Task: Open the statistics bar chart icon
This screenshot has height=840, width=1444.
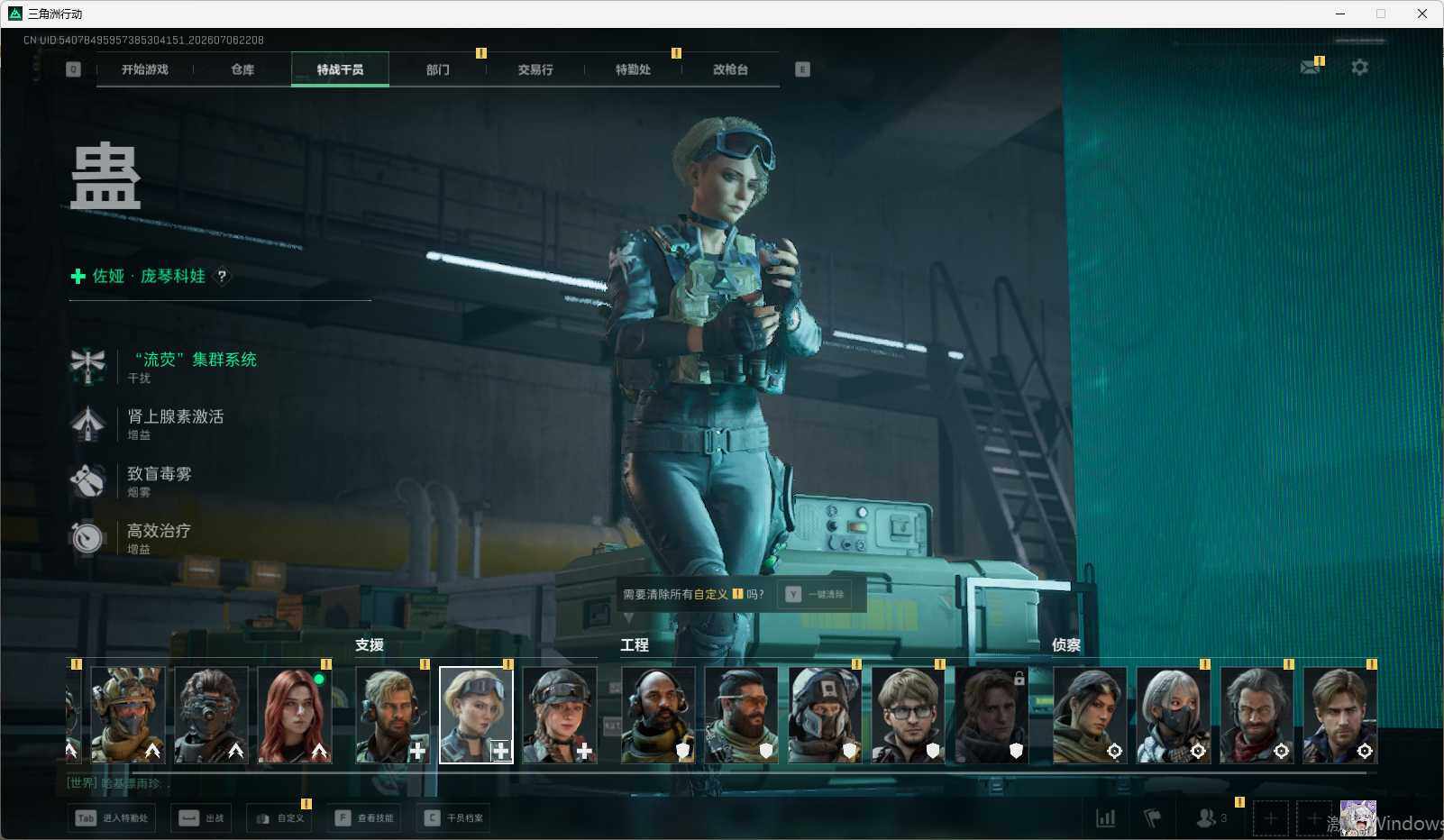Action: click(x=1105, y=818)
